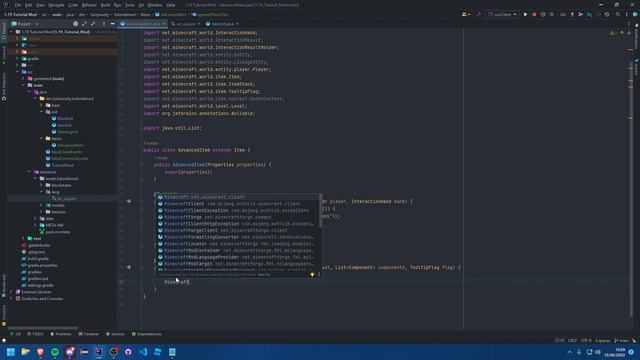Hide the Project tool window
This screenshot has height=360, width=640.
pyautogui.click(x=113, y=24)
